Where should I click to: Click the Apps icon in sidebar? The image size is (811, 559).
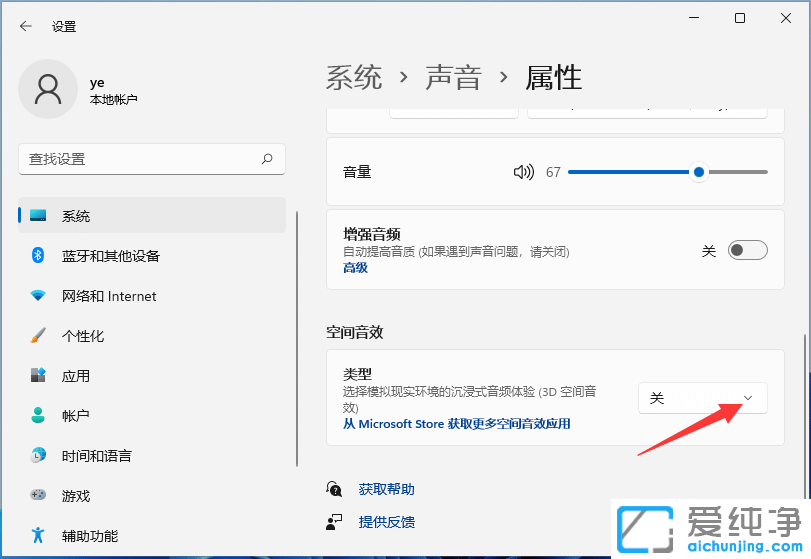coord(38,375)
